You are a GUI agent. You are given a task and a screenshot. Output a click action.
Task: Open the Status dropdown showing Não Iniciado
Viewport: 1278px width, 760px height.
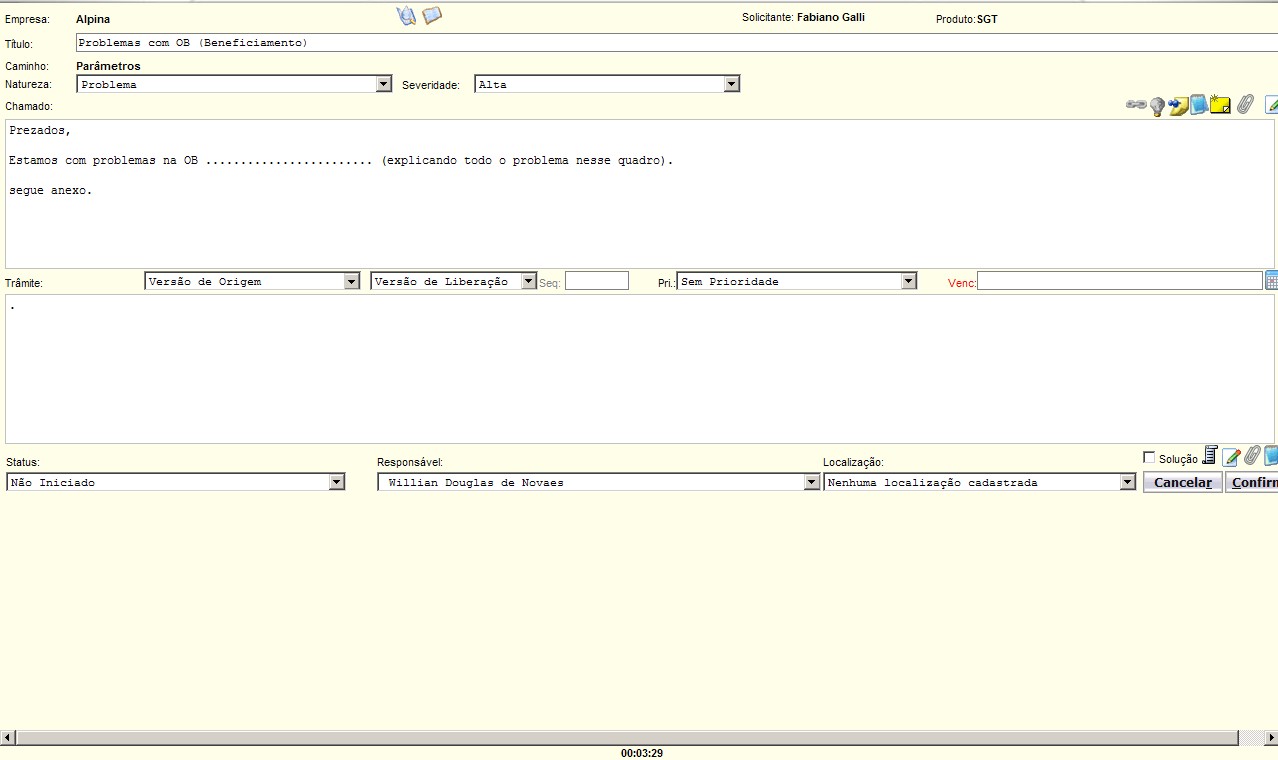[x=337, y=482]
